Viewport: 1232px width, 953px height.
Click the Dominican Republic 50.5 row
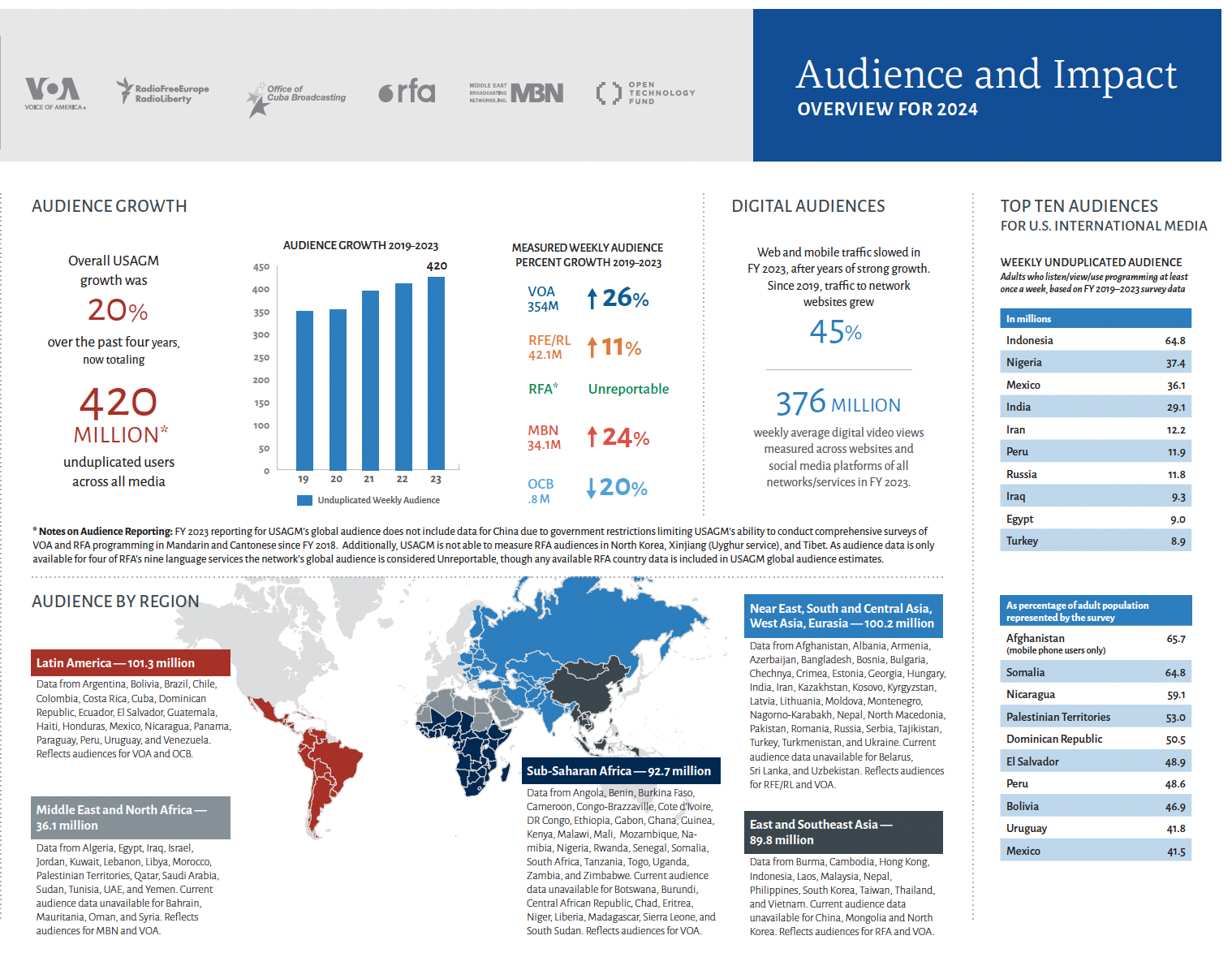point(1096,739)
